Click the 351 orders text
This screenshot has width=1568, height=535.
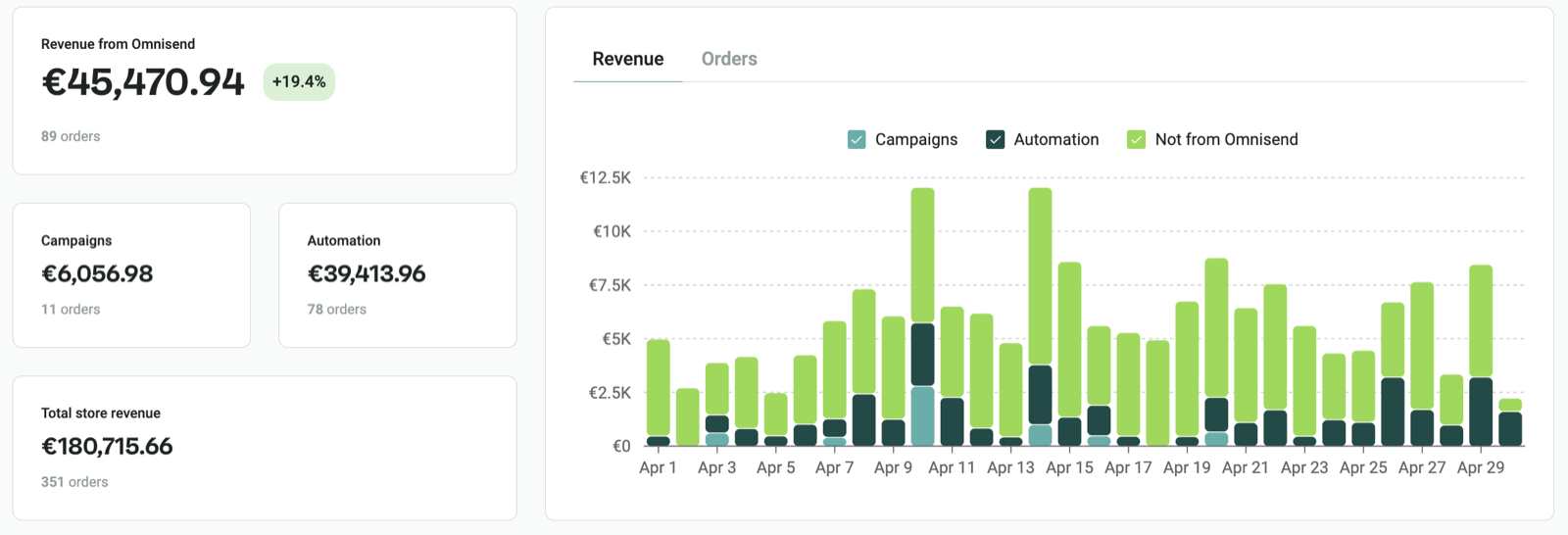(x=74, y=481)
